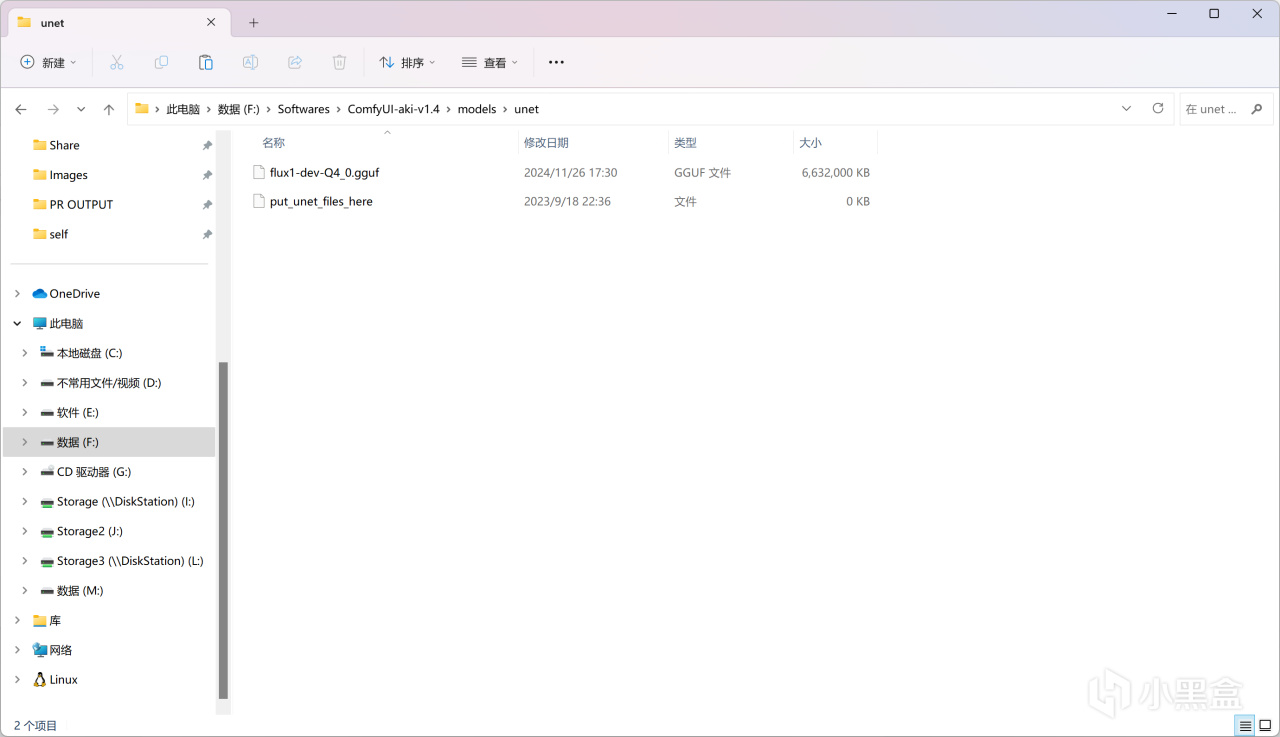This screenshot has height=737, width=1280.
Task: Expand the 数据 (M:) drive node
Action: click(x=25, y=591)
